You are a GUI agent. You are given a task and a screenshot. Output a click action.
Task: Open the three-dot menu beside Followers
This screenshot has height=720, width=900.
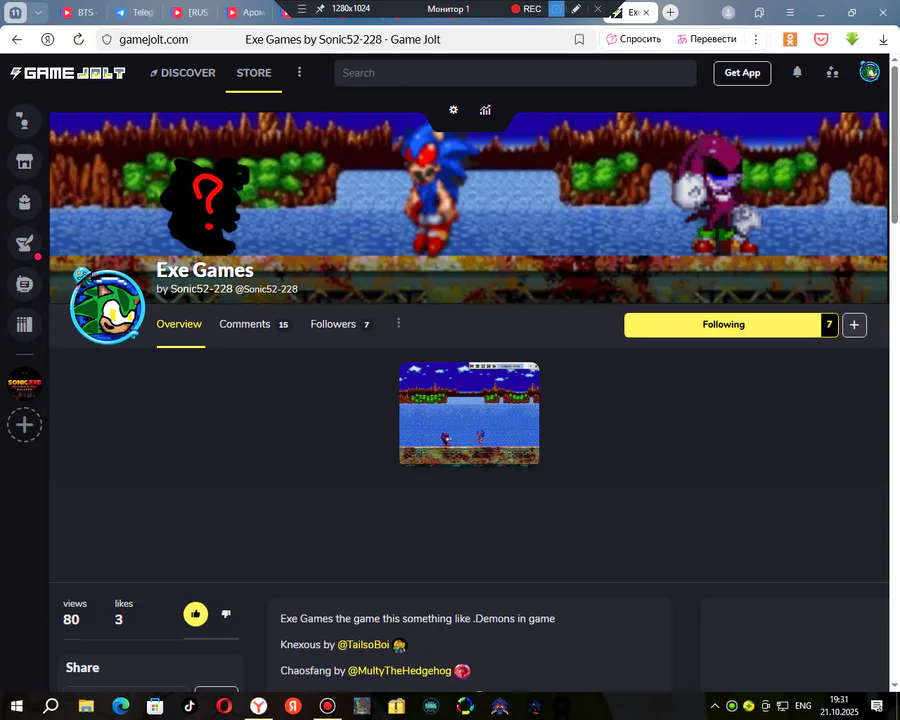pyautogui.click(x=398, y=324)
